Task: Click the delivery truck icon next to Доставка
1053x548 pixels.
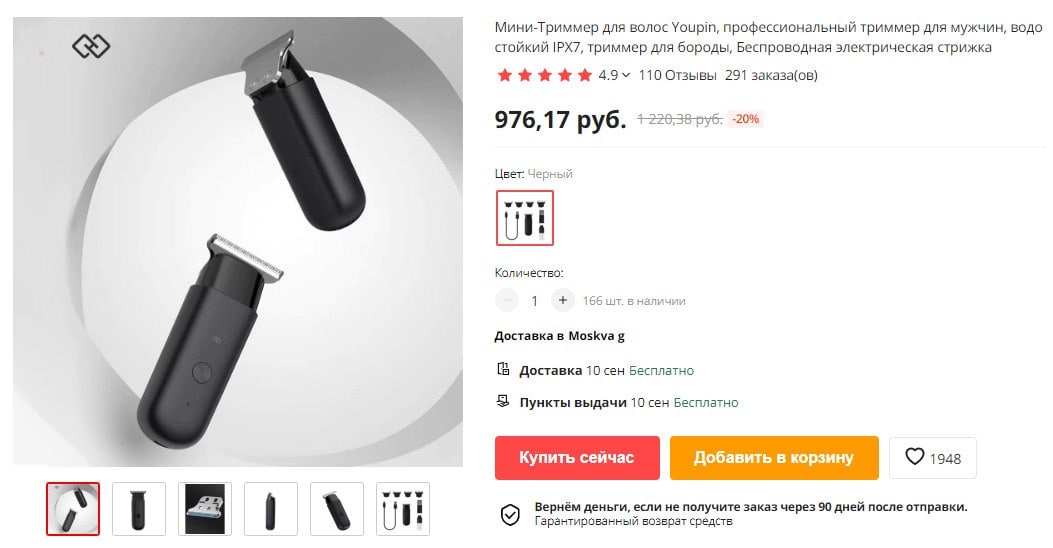Action: [503, 369]
